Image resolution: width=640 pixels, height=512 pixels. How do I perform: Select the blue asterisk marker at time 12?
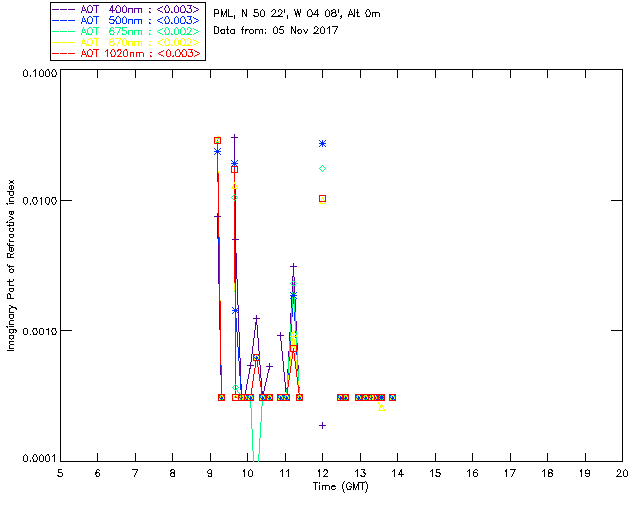pos(322,144)
